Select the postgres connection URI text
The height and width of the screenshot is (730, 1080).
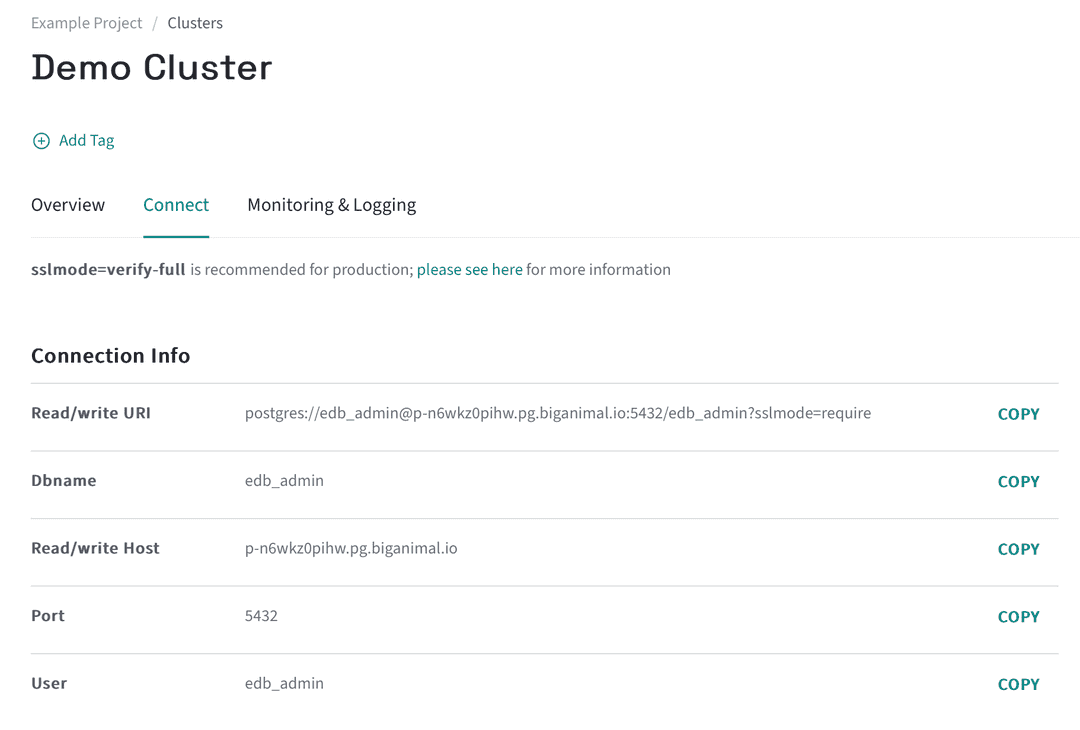point(559,412)
